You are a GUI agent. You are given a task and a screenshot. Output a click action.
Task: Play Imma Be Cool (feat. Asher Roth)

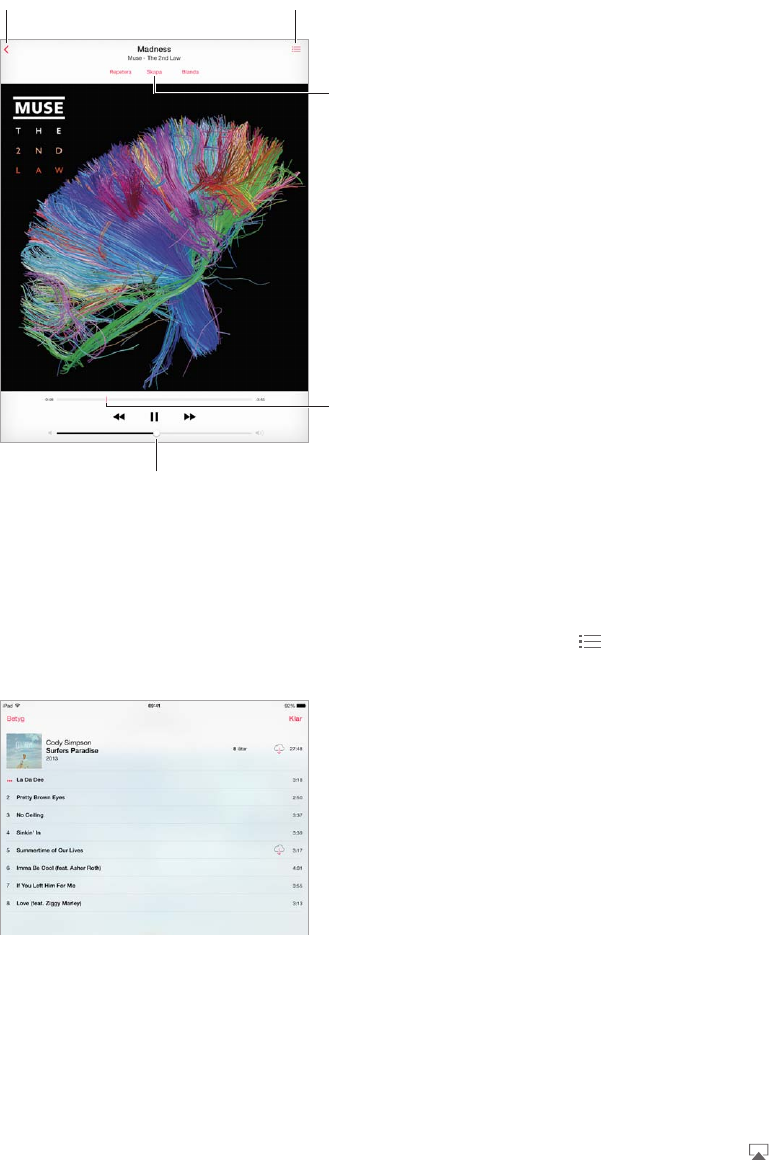tap(154, 868)
